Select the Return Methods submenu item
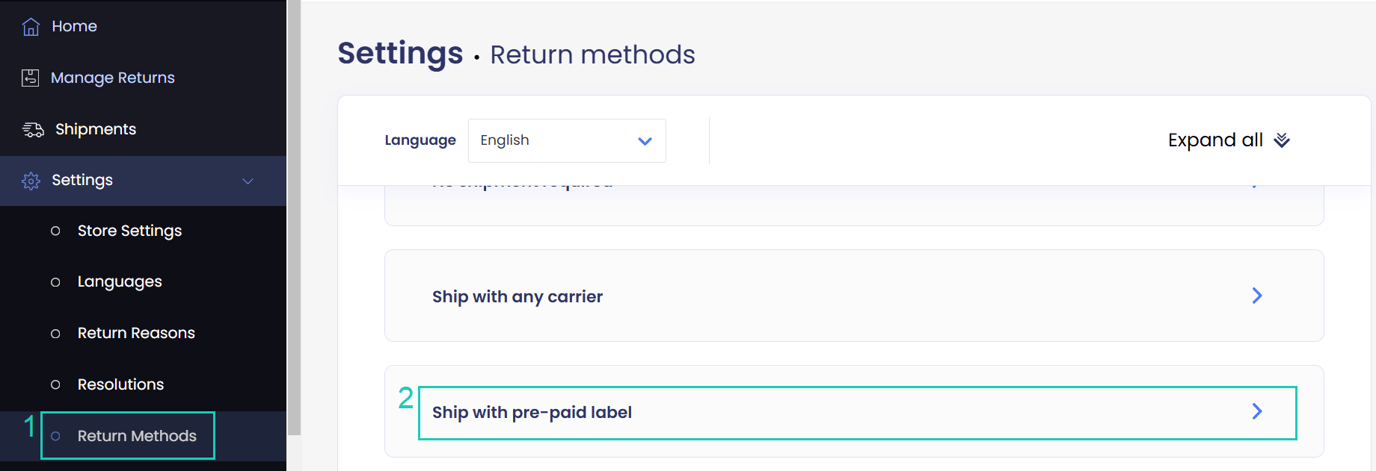The width and height of the screenshot is (1376, 471). [x=136, y=436]
